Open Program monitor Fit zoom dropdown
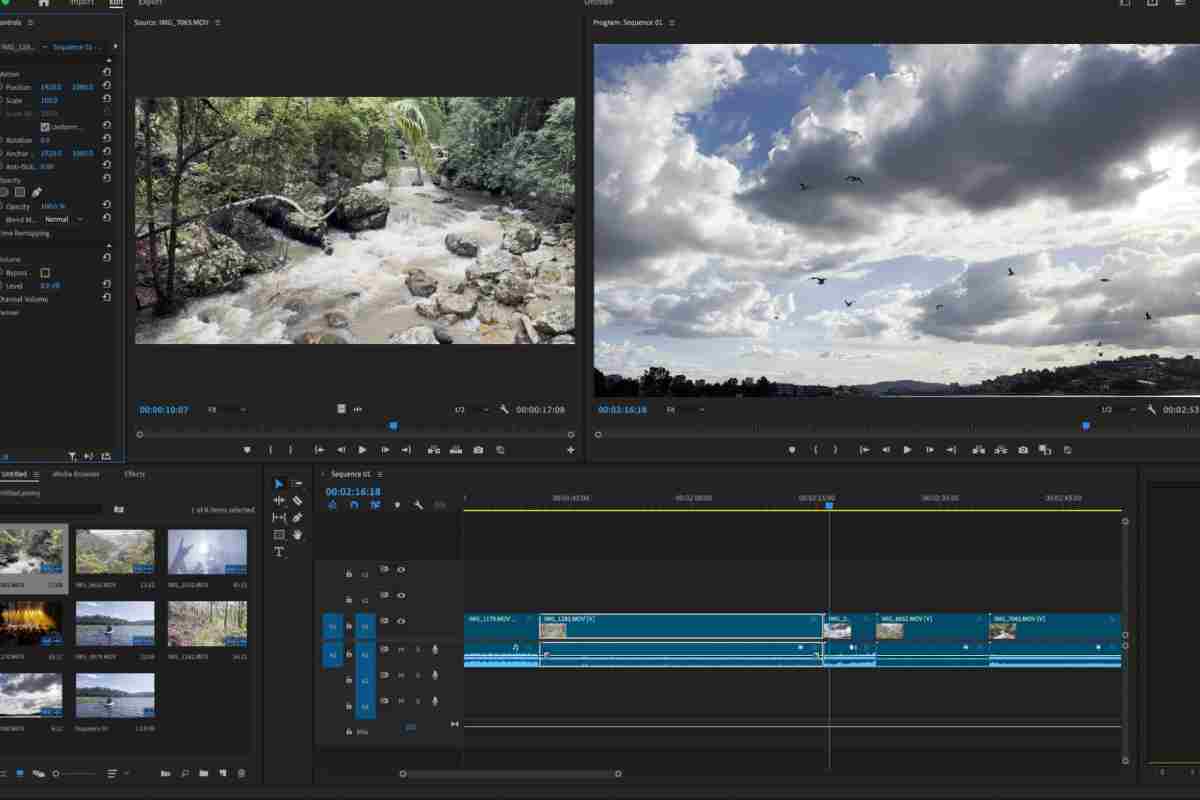The image size is (1200, 800). pos(686,410)
